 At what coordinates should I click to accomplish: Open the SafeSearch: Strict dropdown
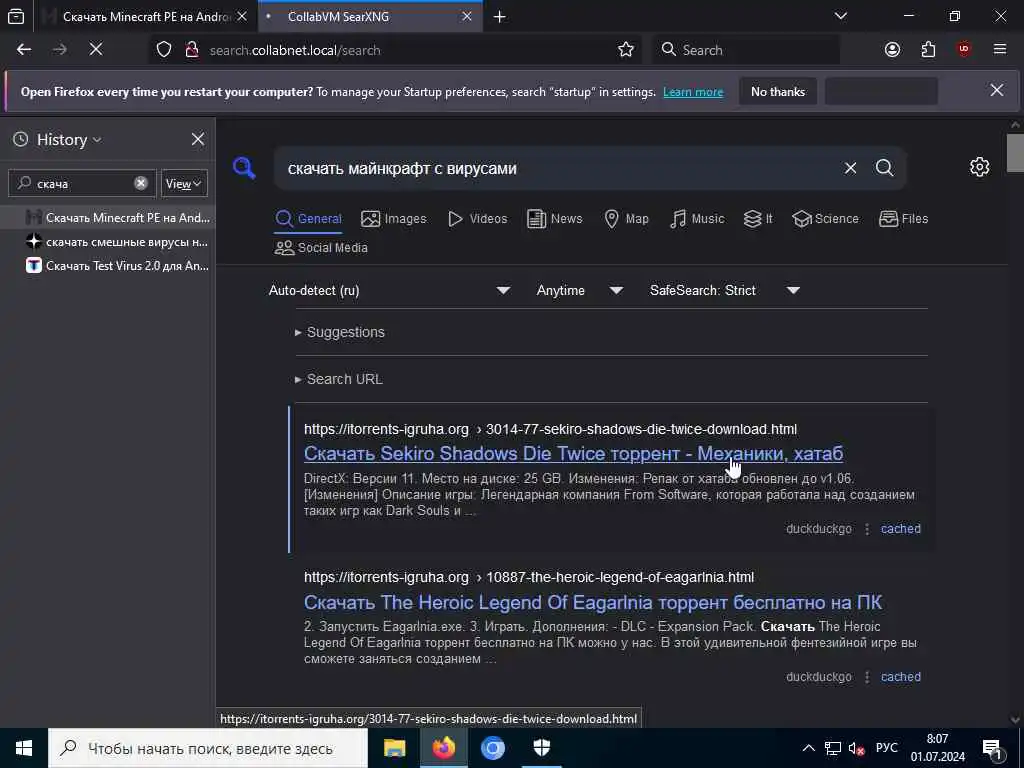point(725,290)
